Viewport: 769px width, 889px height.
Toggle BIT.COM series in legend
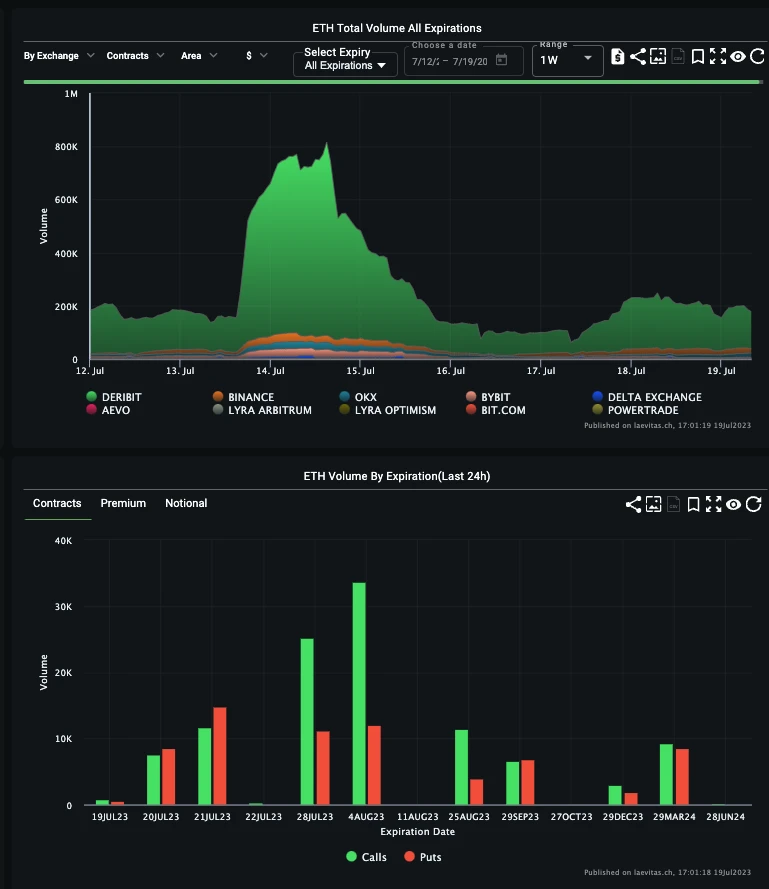[x=495, y=410]
